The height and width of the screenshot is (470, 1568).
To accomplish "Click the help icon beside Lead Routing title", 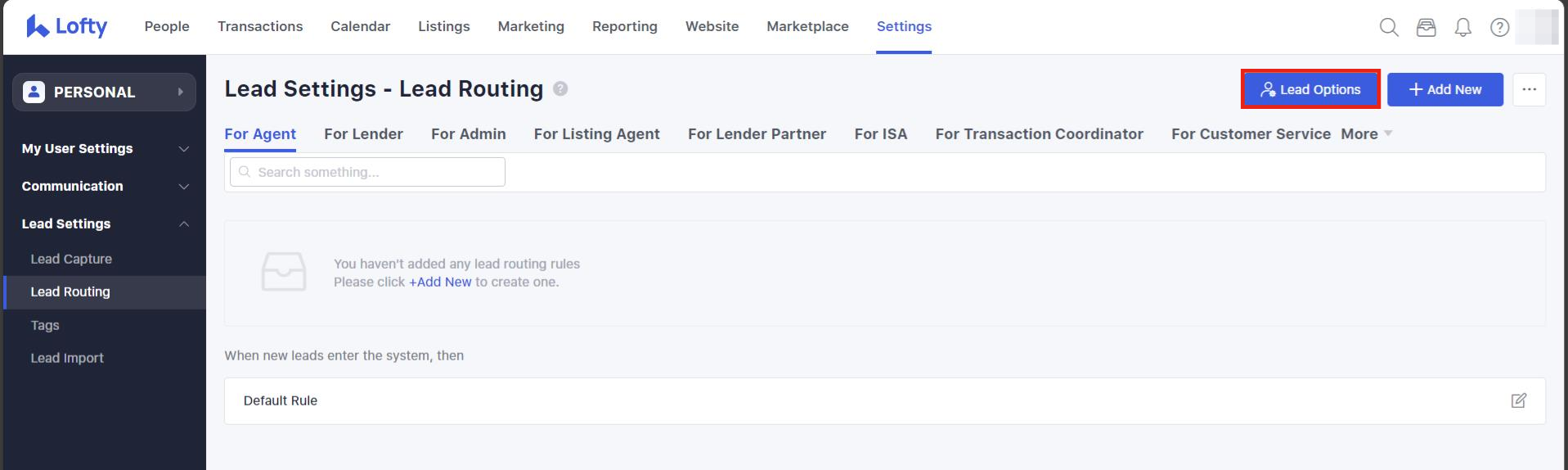I will 560,88.
